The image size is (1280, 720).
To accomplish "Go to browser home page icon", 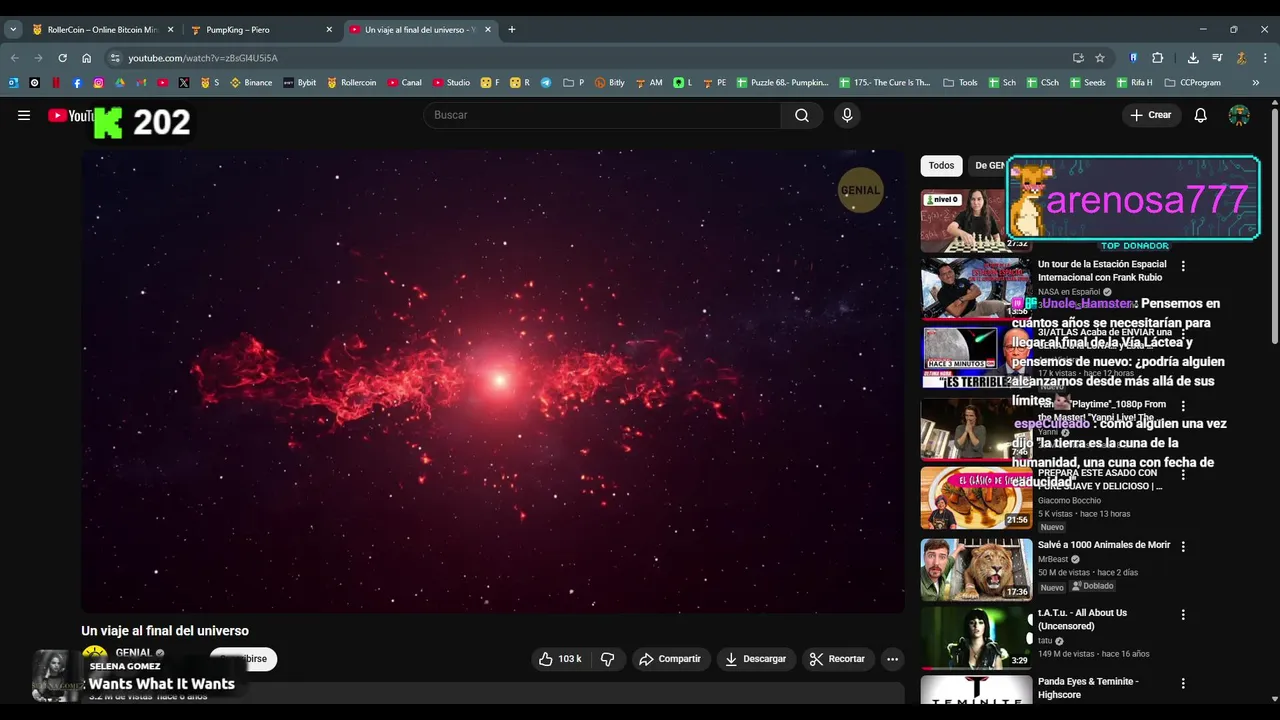I will click(86, 58).
